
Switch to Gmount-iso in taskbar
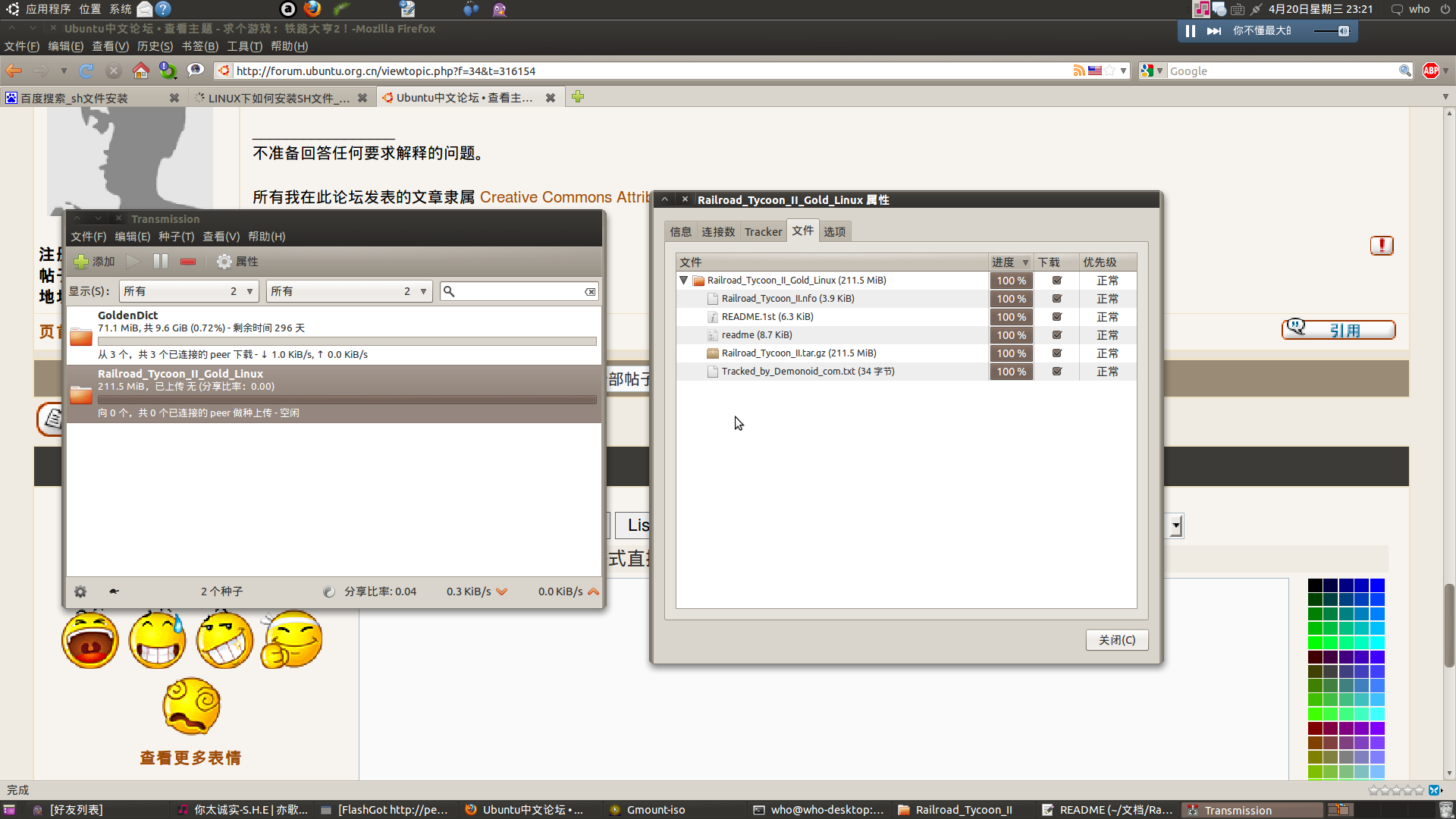tap(655, 810)
